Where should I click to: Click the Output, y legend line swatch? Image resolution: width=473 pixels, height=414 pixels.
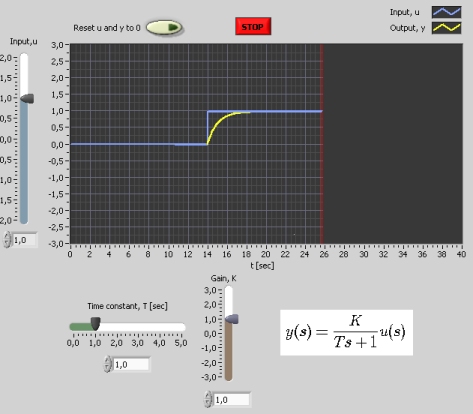[447, 28]
